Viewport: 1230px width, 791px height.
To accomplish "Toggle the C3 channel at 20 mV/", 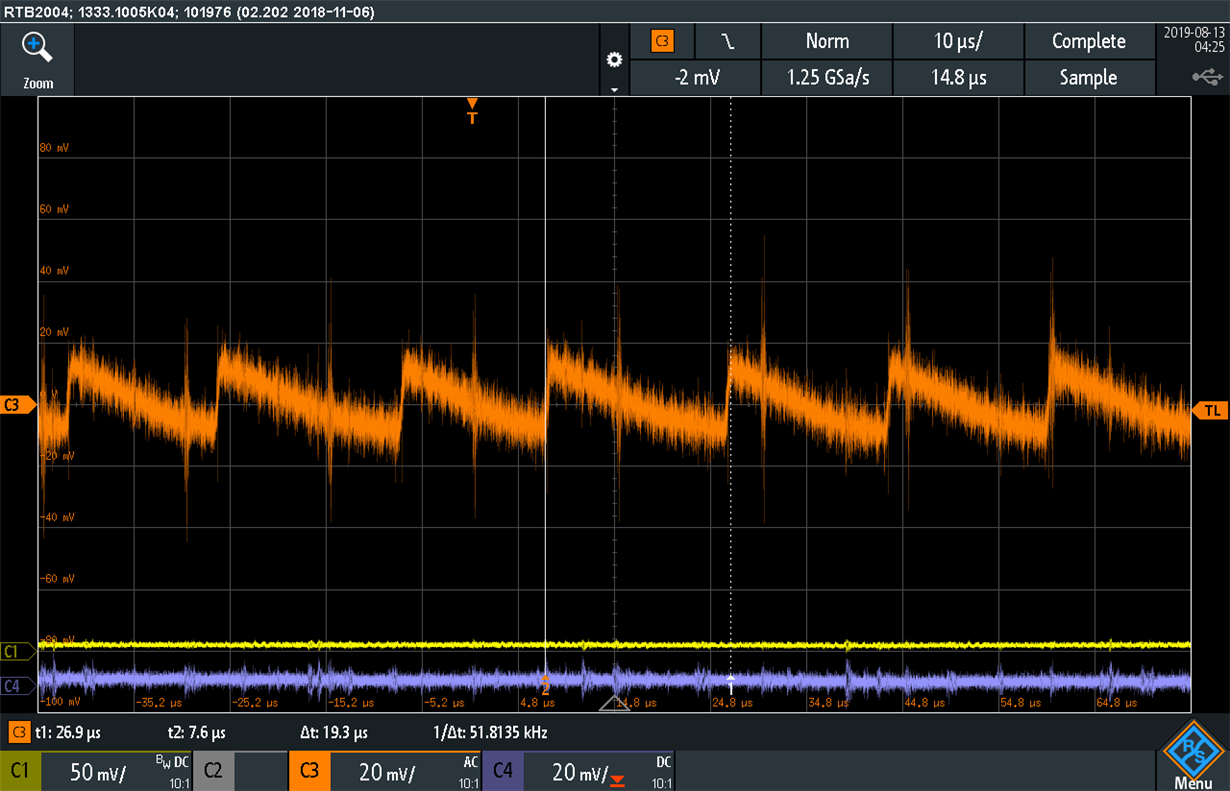I will [386, 771].
